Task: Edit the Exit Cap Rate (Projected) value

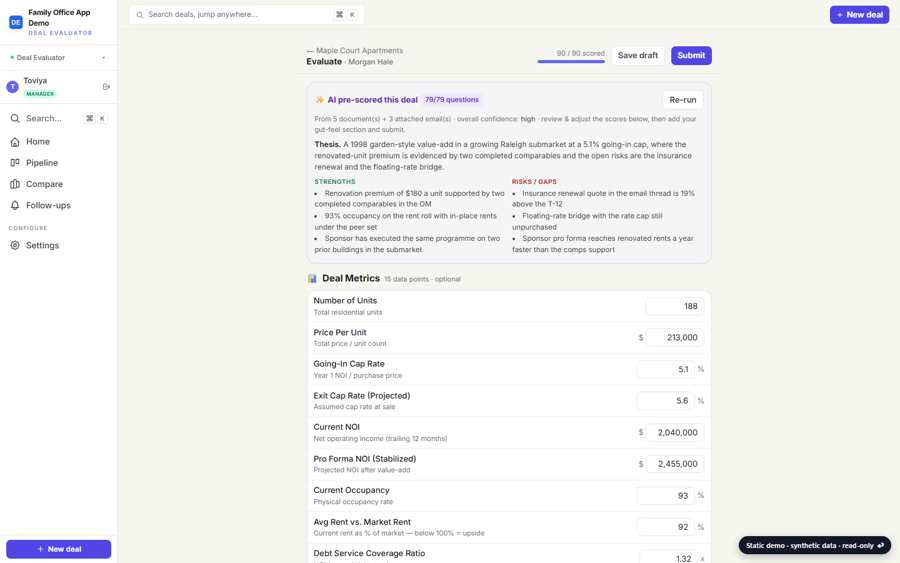Action: coord(665,401)
